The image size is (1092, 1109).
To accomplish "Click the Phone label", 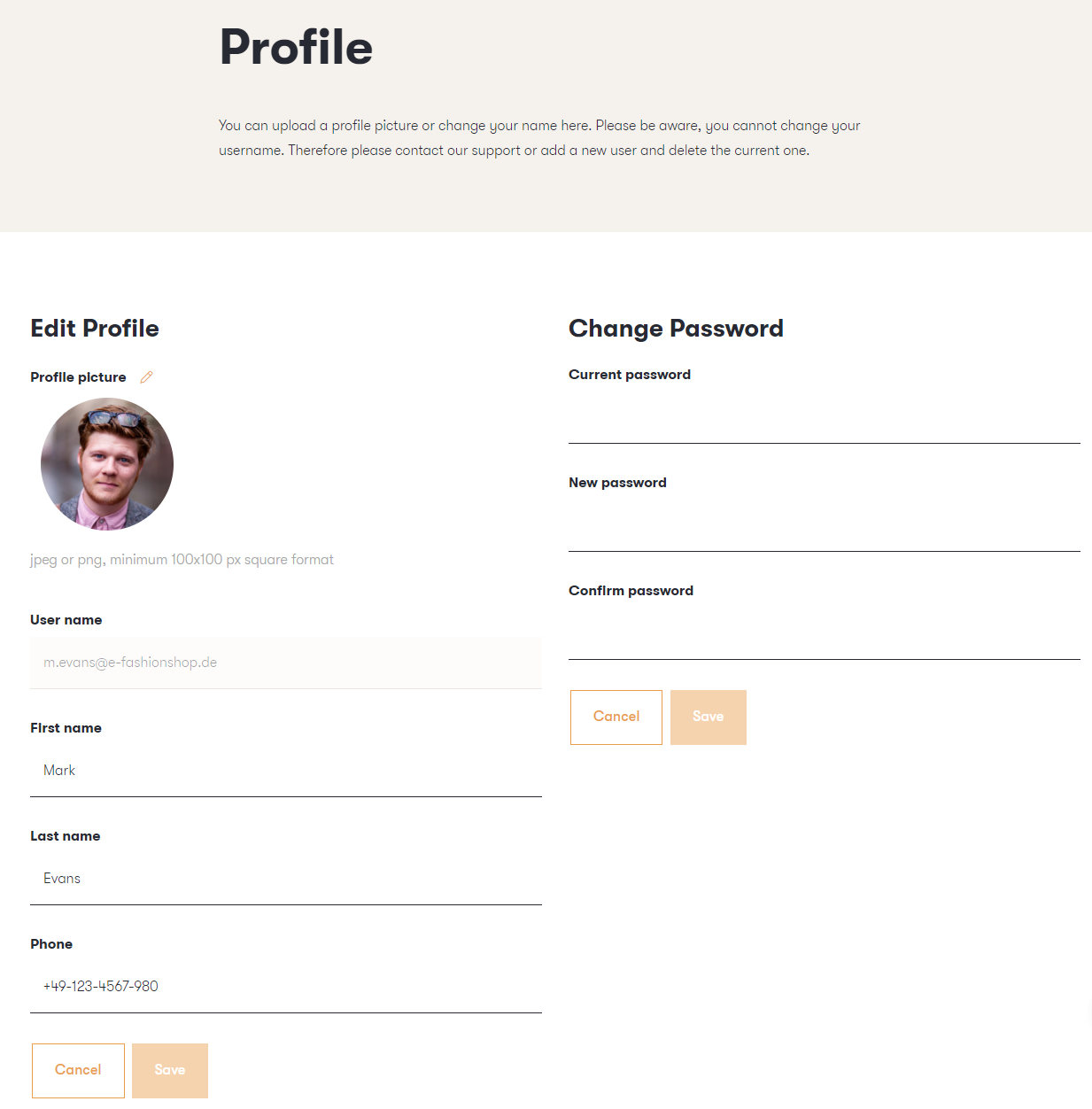I will coord(51,944).
